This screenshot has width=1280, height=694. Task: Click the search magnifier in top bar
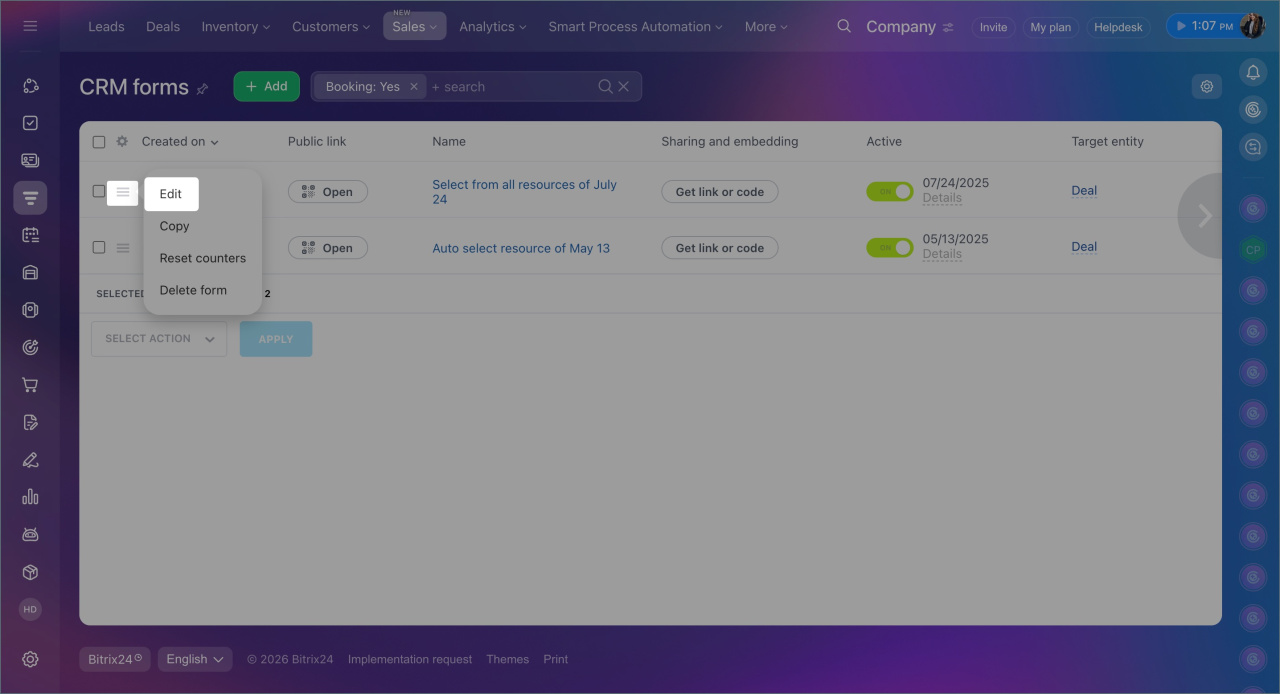[x=844, y=26]
